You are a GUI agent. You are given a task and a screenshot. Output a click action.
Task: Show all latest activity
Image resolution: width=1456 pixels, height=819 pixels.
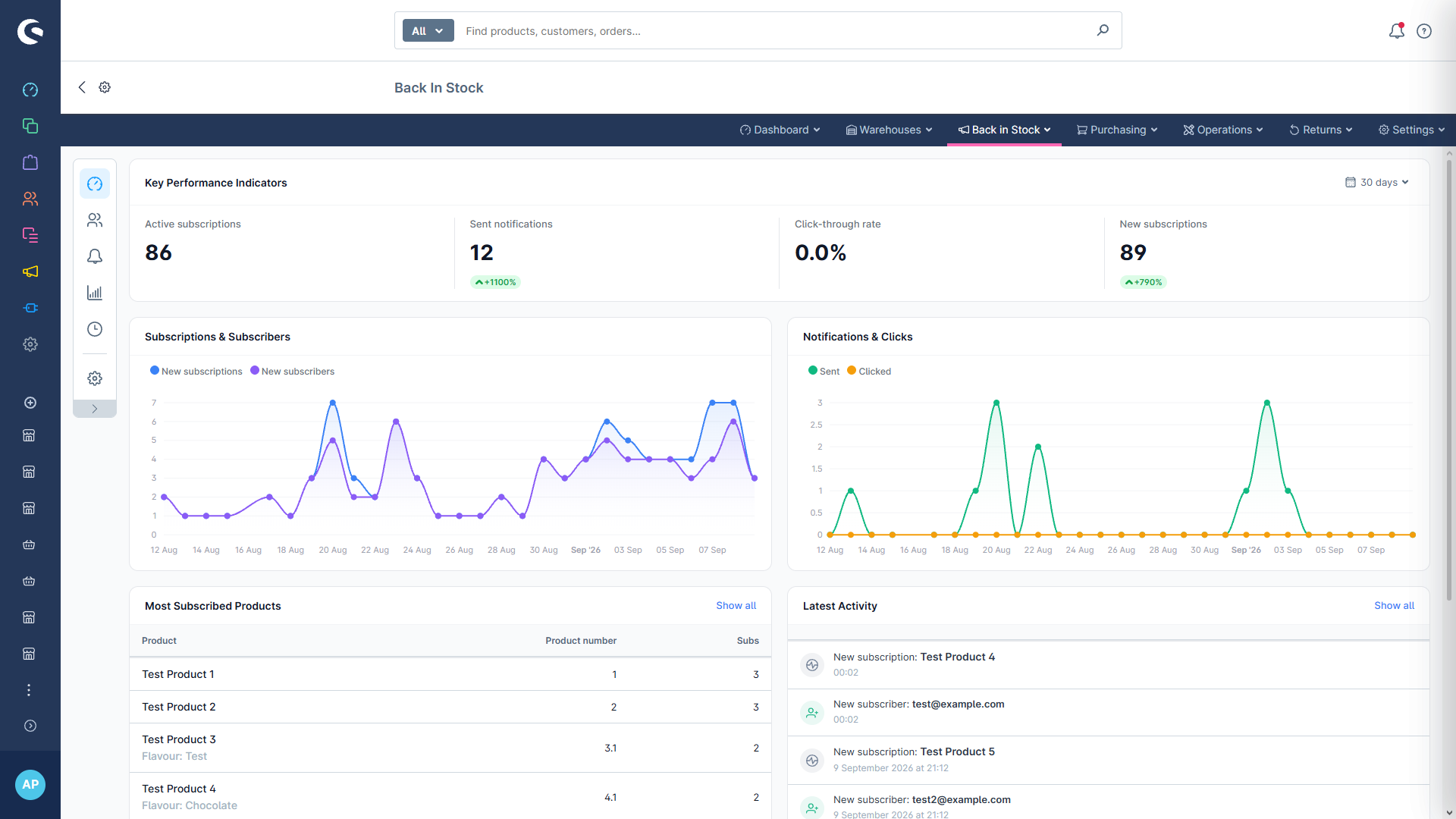point(1394,605)
